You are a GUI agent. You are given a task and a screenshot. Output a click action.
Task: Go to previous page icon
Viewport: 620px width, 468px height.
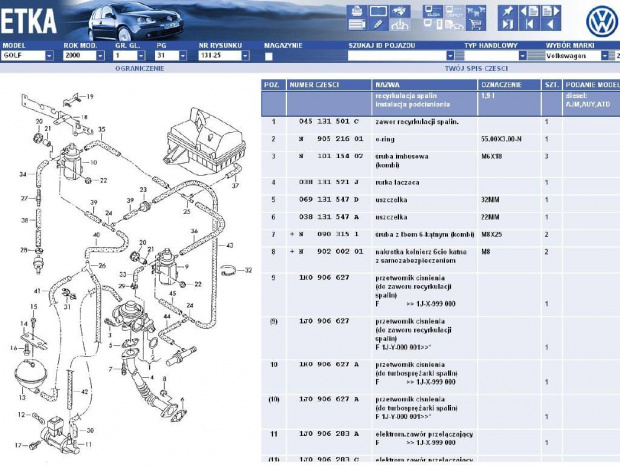529,11
